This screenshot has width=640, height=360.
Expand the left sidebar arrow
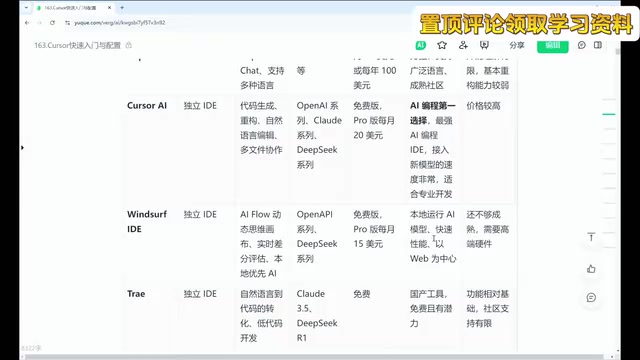[x=22, y=147]
